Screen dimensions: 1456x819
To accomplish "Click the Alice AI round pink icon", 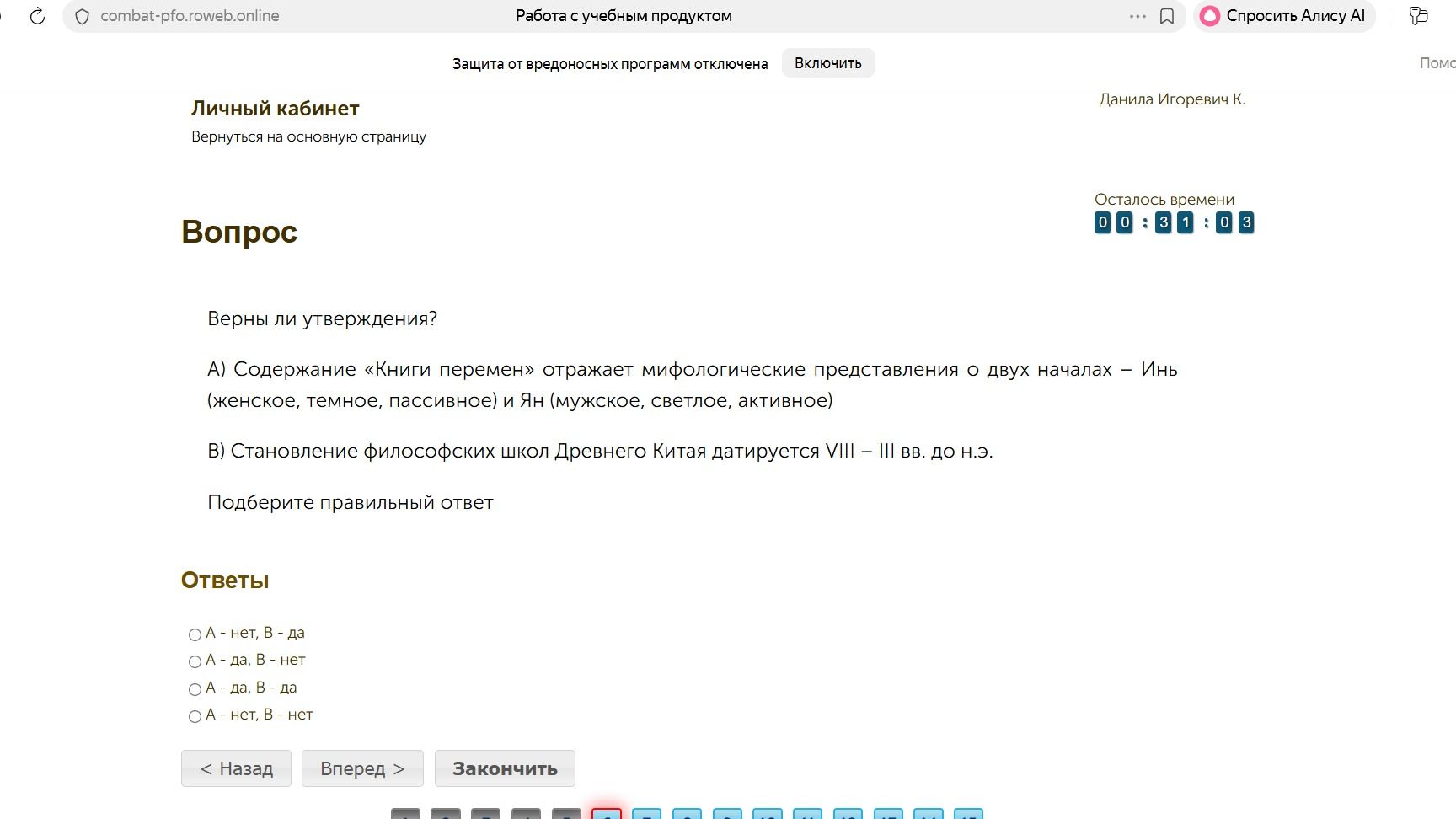I will coord(1210,16).
